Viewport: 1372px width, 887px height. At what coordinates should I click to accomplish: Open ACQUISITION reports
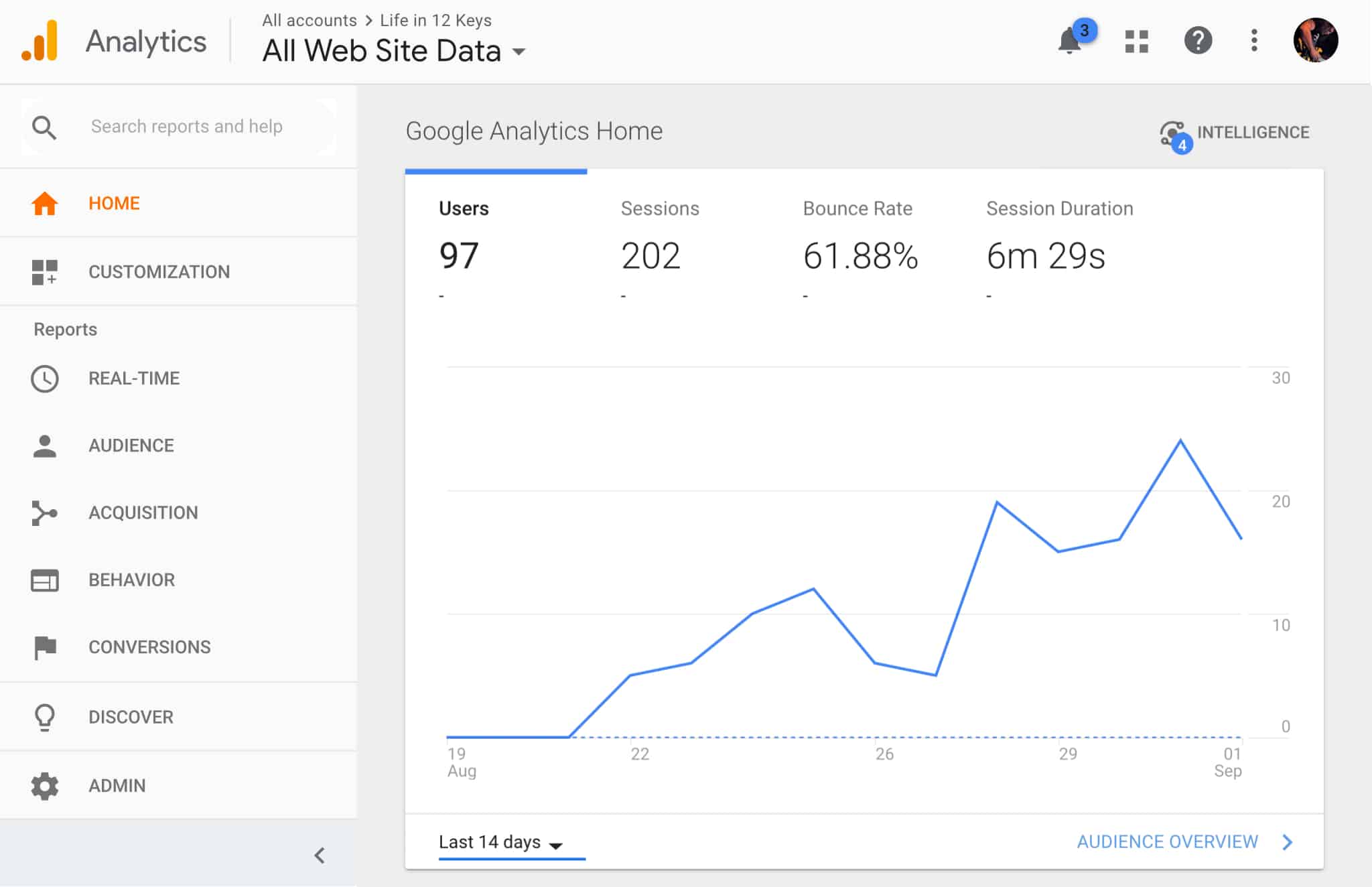[x=143, y=513]
